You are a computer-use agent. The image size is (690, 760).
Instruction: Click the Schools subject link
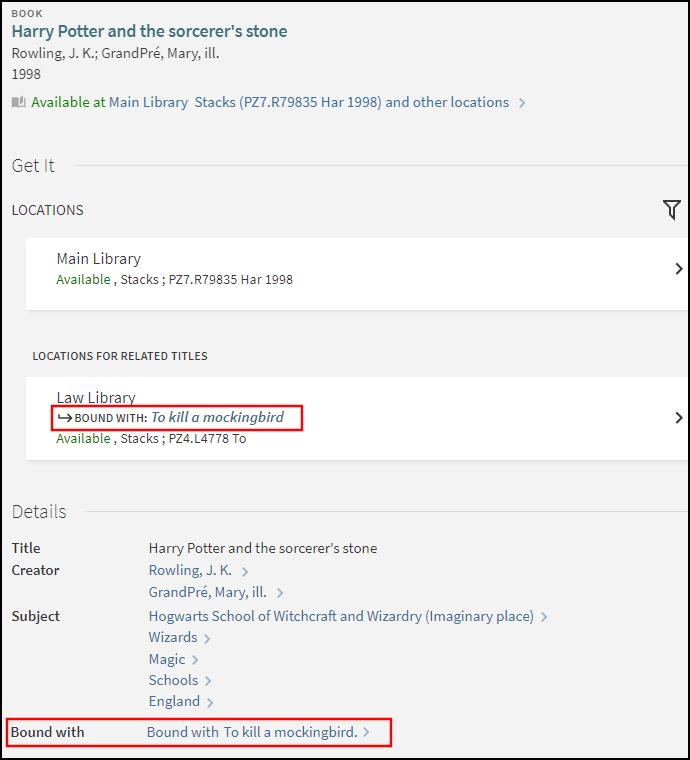point(173,680)
